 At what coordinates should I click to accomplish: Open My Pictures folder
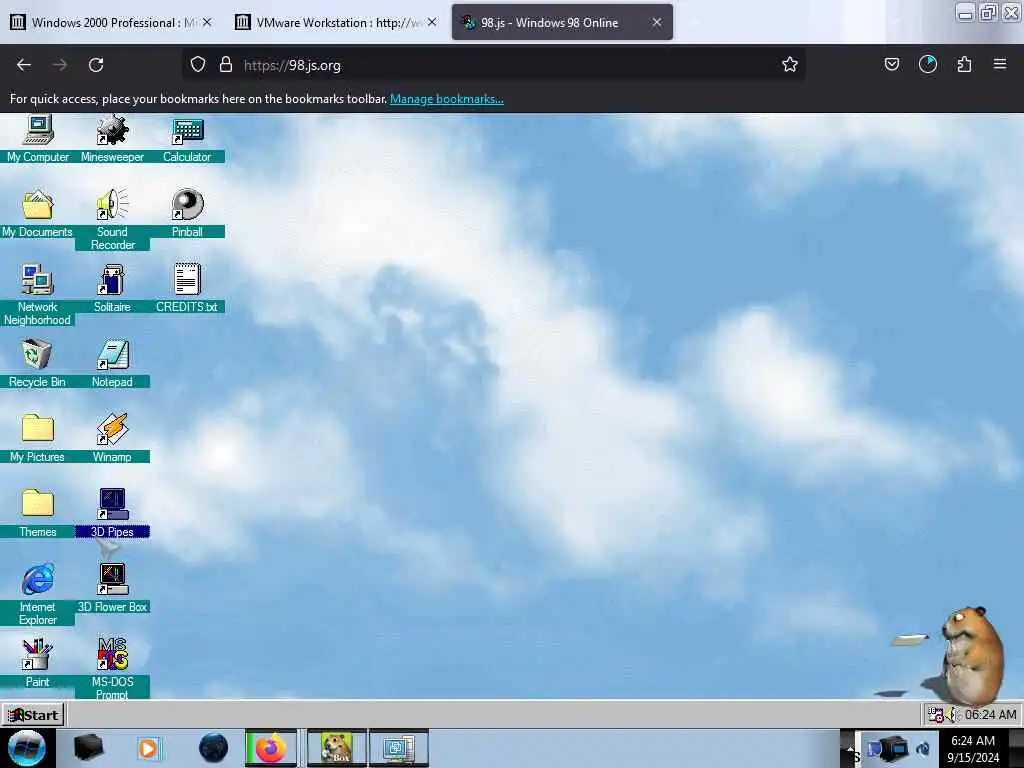(37, 439)
